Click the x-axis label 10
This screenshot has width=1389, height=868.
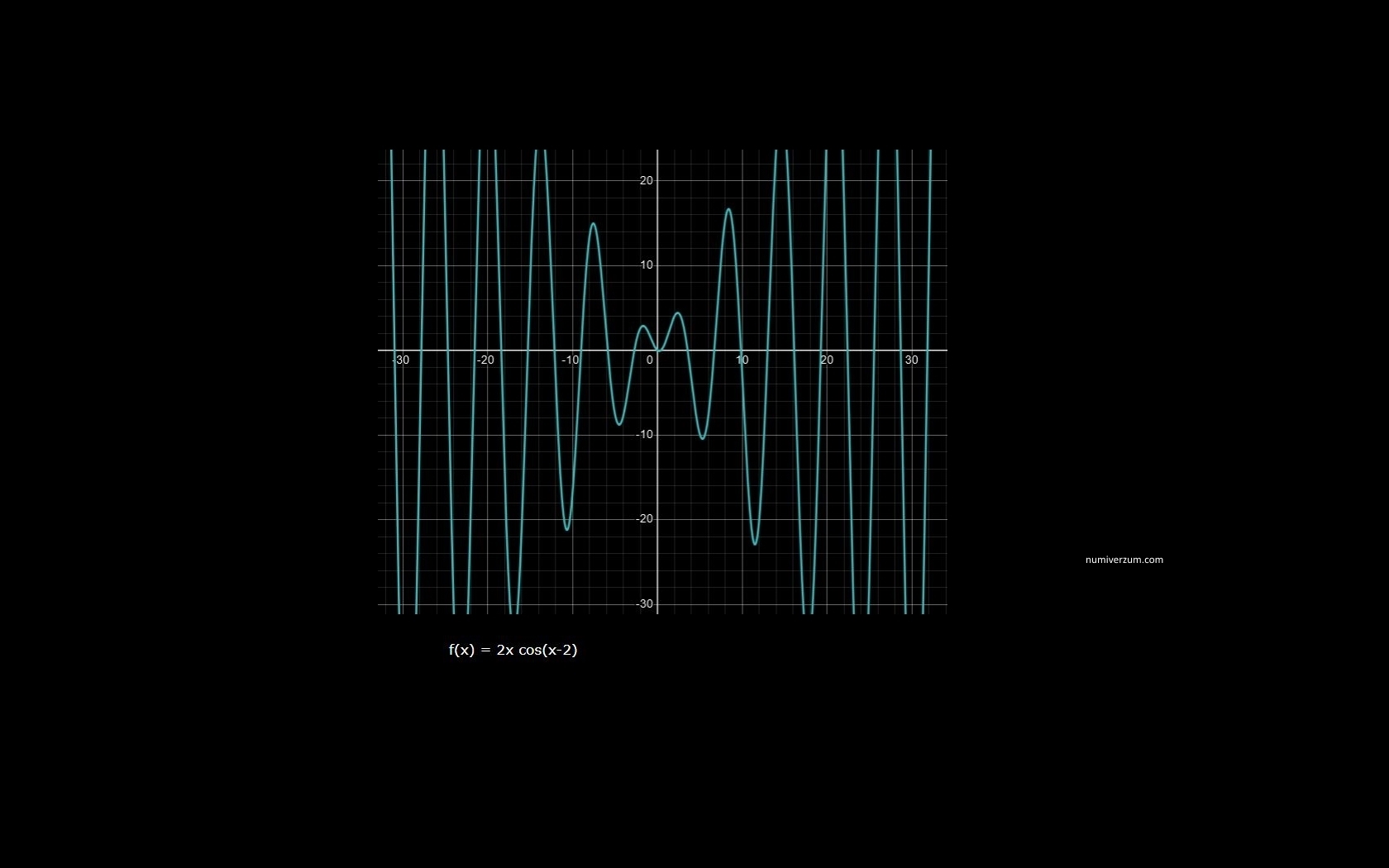point(742,360)
